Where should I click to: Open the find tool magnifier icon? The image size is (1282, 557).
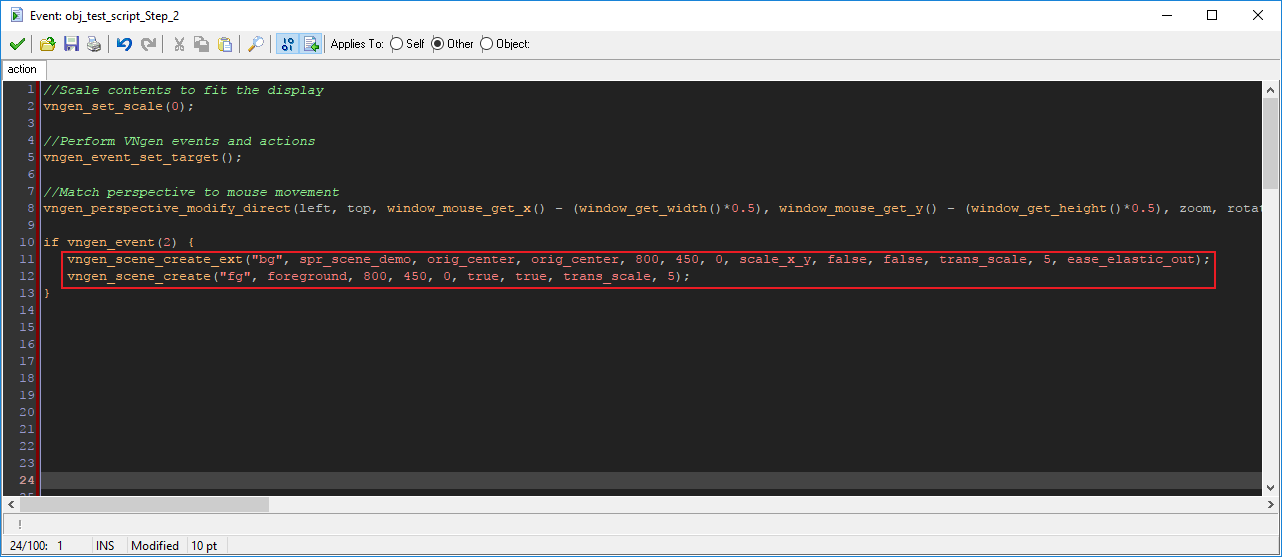pos(256,44)
